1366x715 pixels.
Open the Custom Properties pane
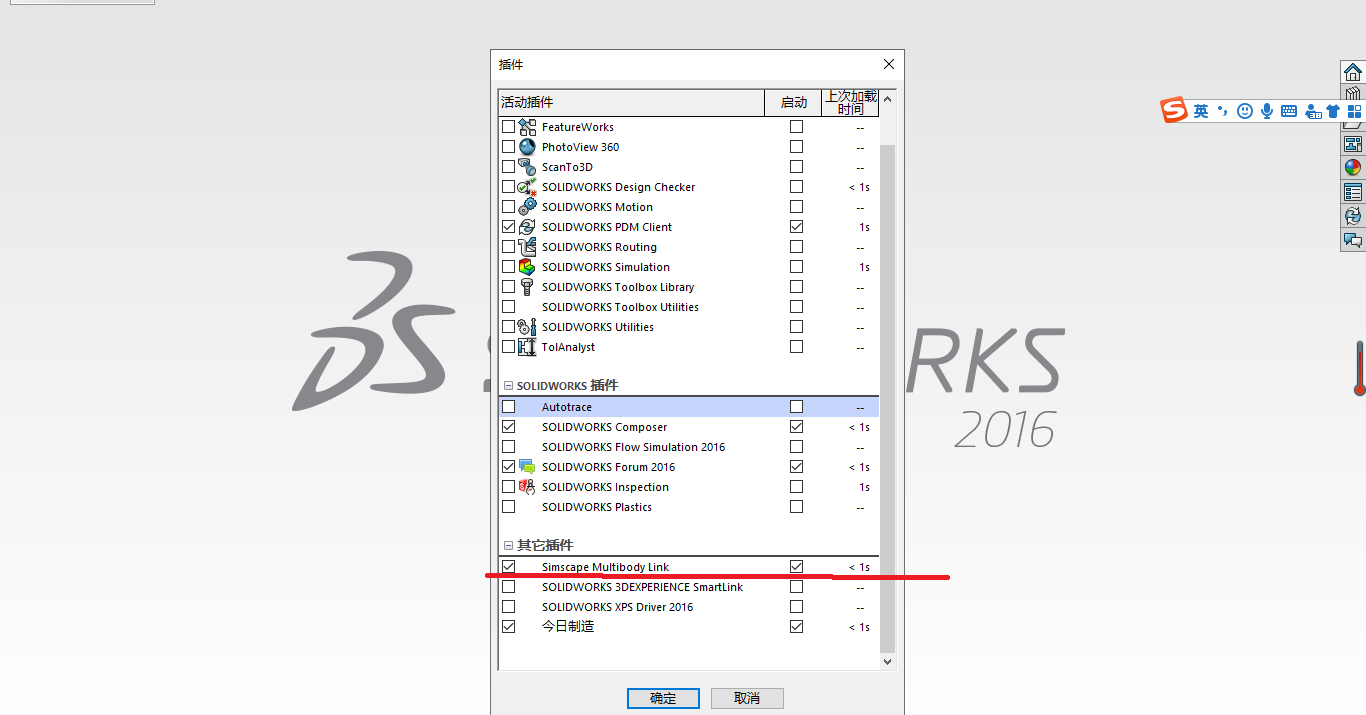click(x=1352, y=191)
